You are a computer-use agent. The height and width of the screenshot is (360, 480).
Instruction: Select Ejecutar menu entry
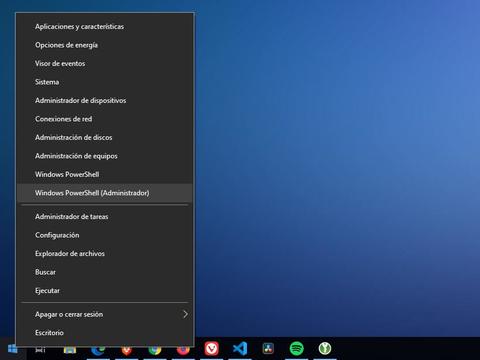coord(105,291)
